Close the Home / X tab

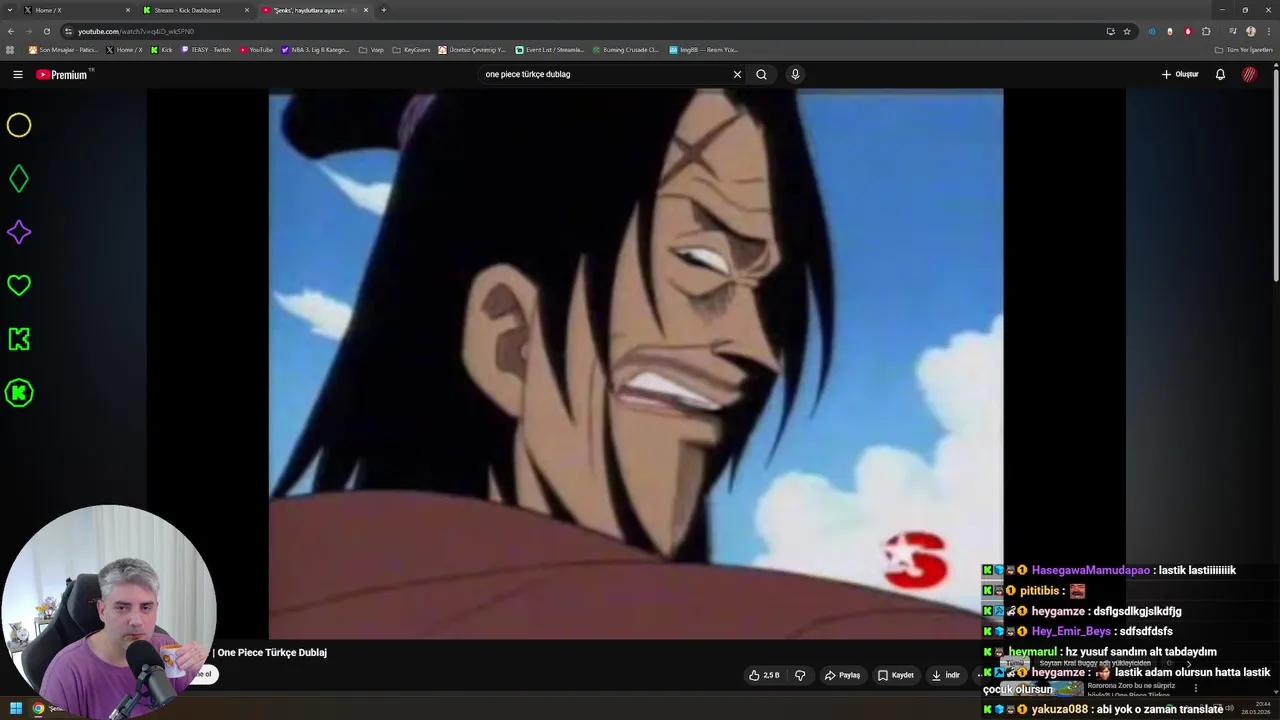coord(128,10)
